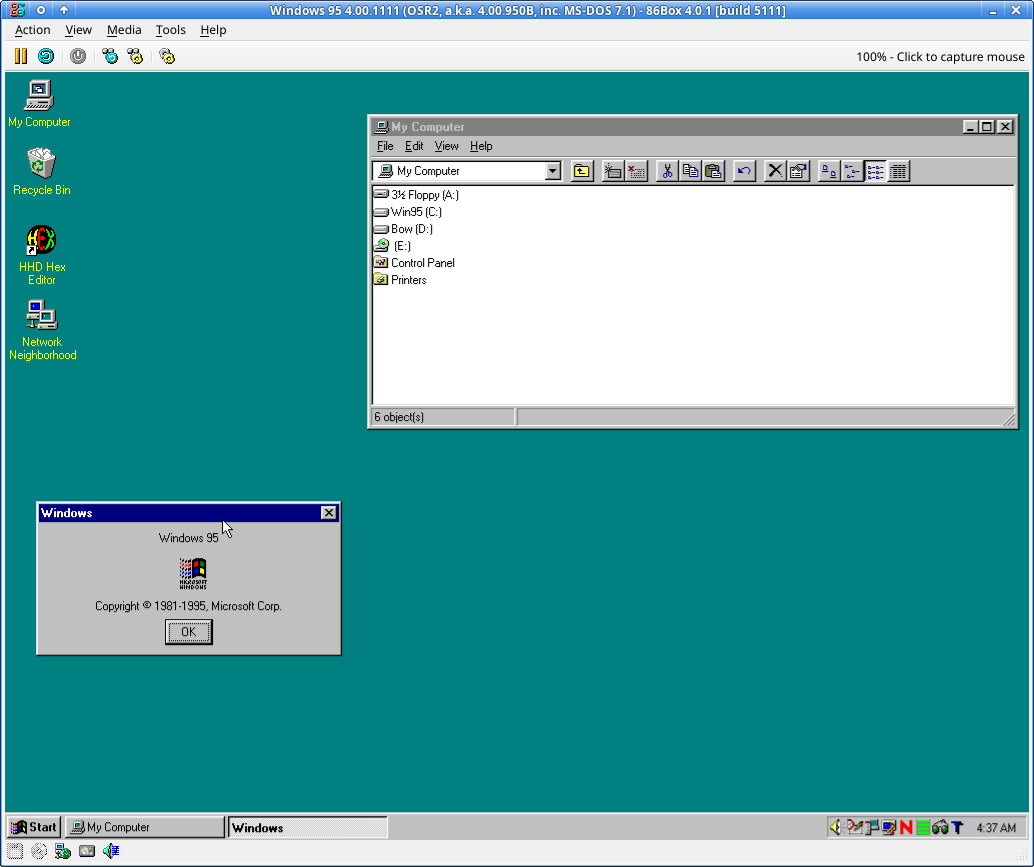Click the display monitor tray icon
This screenshot has height=867, width=1034.
889,827
